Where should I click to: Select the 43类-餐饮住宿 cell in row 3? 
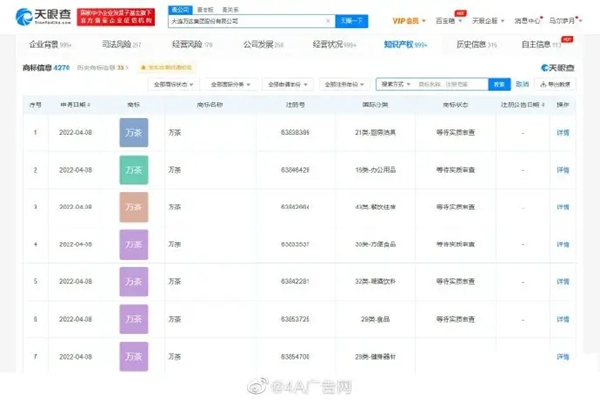point(375,207)
